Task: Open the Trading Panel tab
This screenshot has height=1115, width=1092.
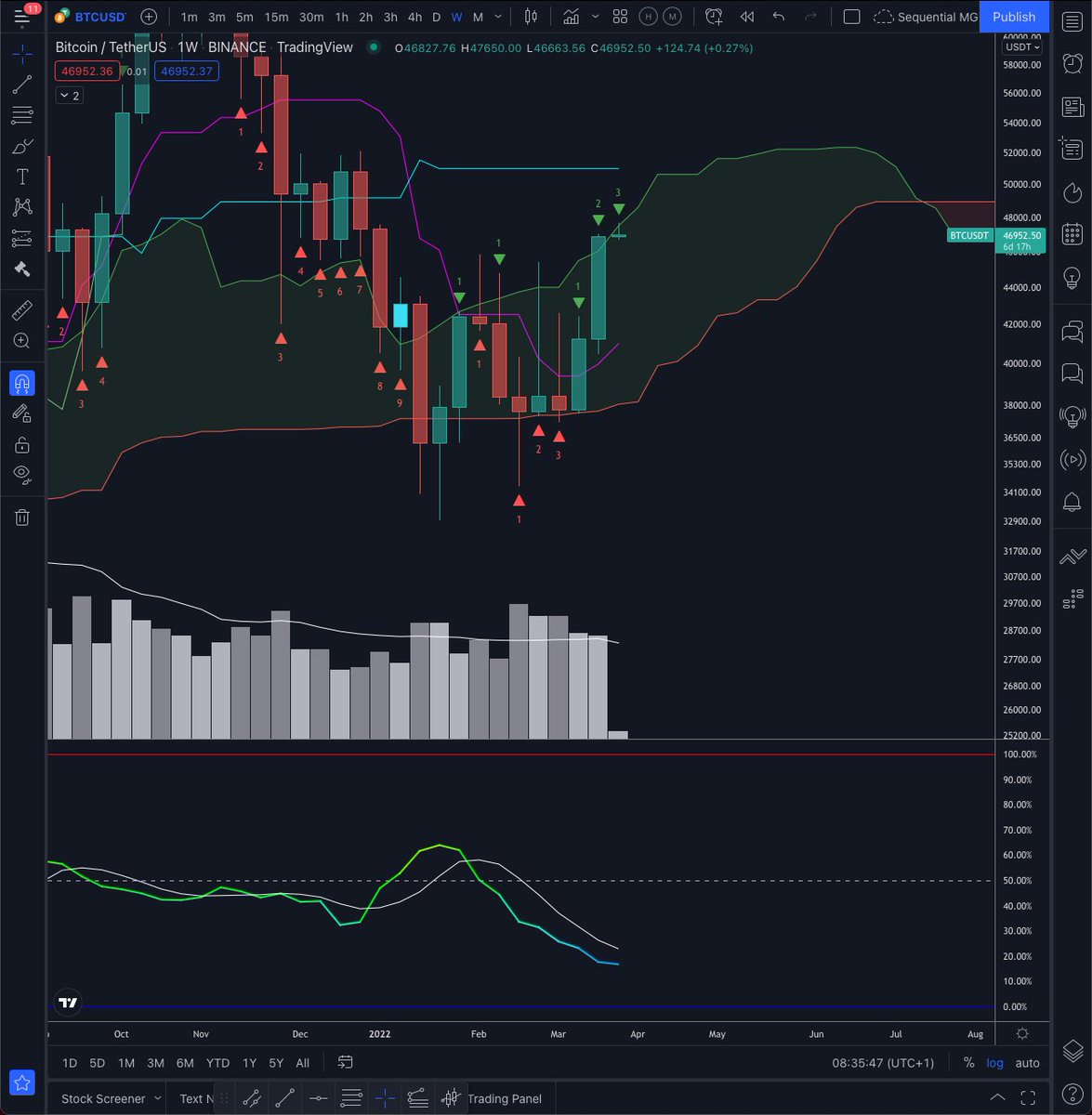Action: [x=505, y=1098]
